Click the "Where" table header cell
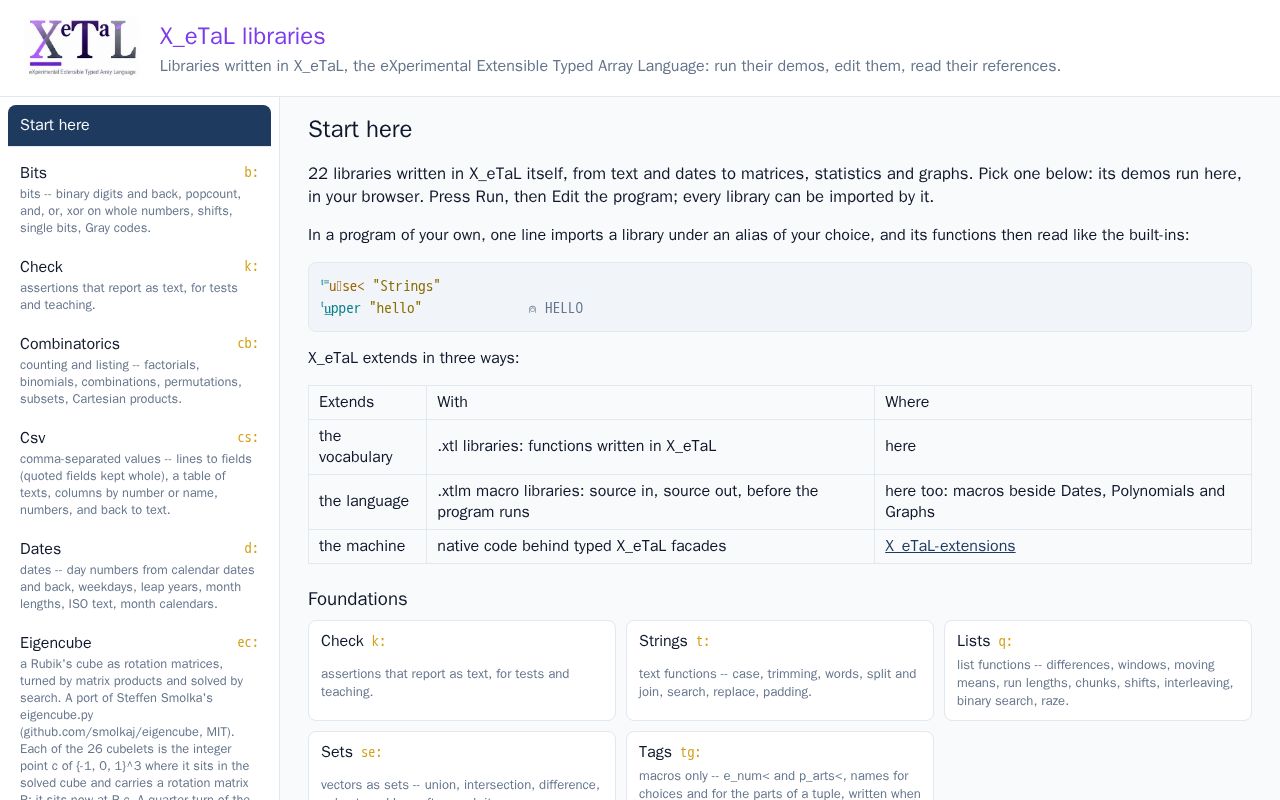Viewport: 1280px width, 800px height. click(1062, 402)
